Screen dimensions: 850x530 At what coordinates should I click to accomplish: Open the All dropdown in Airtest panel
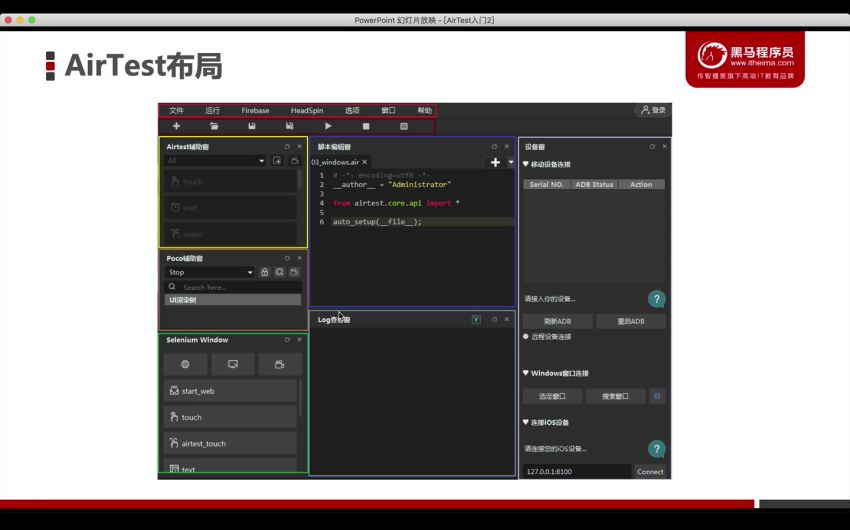(216, 160)
